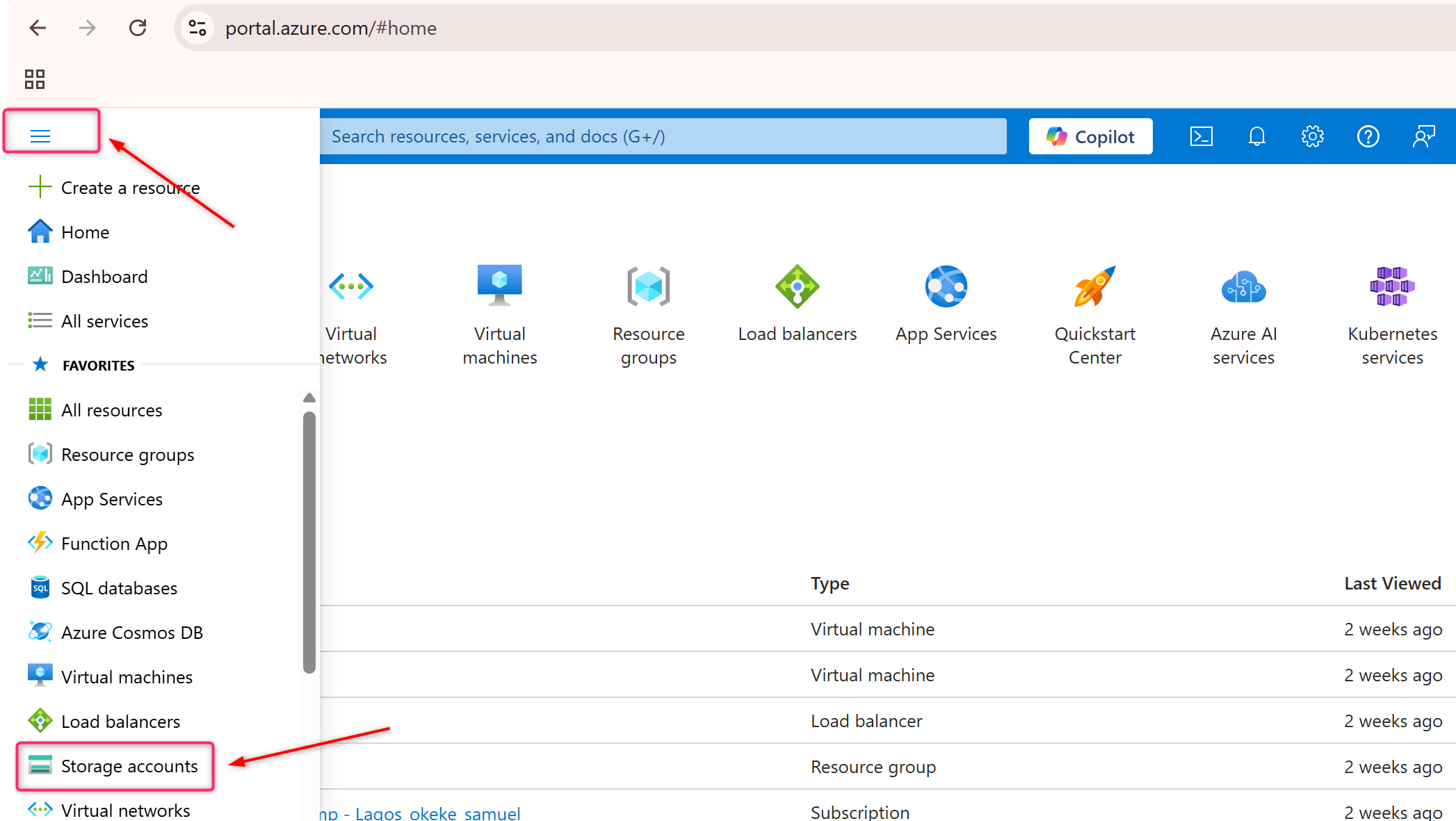Open All resources favorite
The height and width of the screenshot is (821, 1456).
[x=95, y=410]
